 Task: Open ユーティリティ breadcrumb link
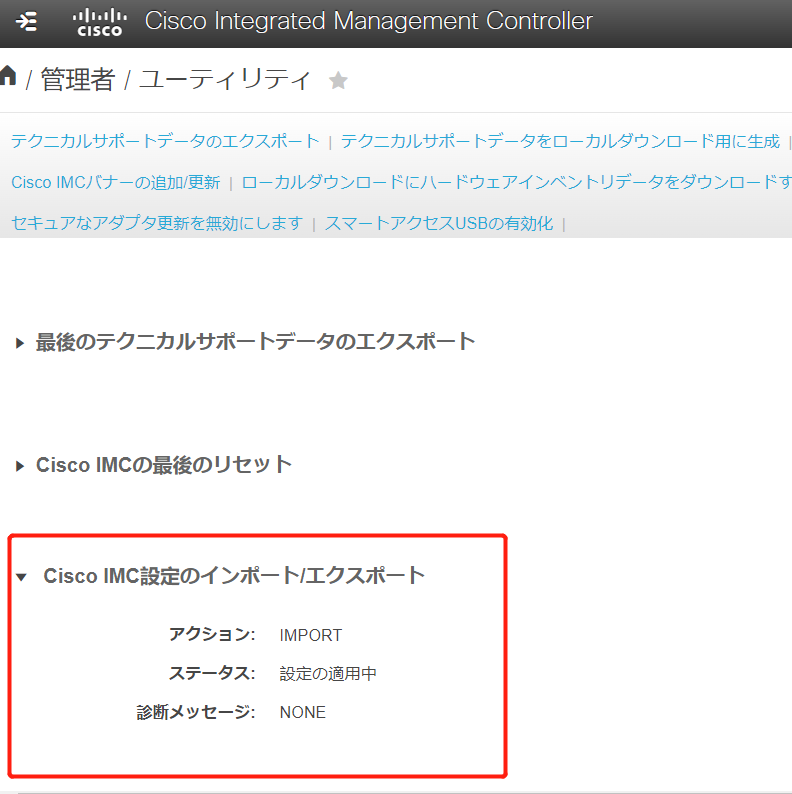point(224,80)
